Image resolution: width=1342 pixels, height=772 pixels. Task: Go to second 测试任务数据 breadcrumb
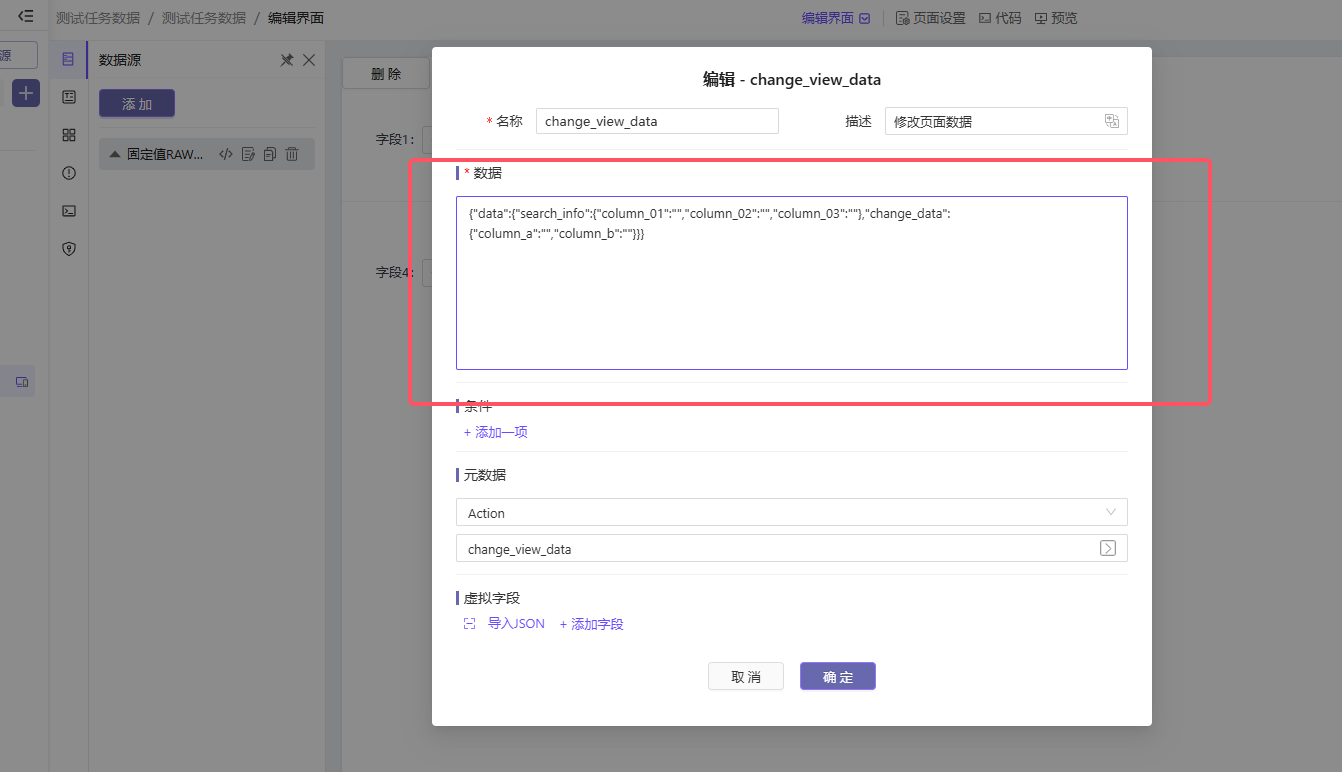[x=204, y=18]
